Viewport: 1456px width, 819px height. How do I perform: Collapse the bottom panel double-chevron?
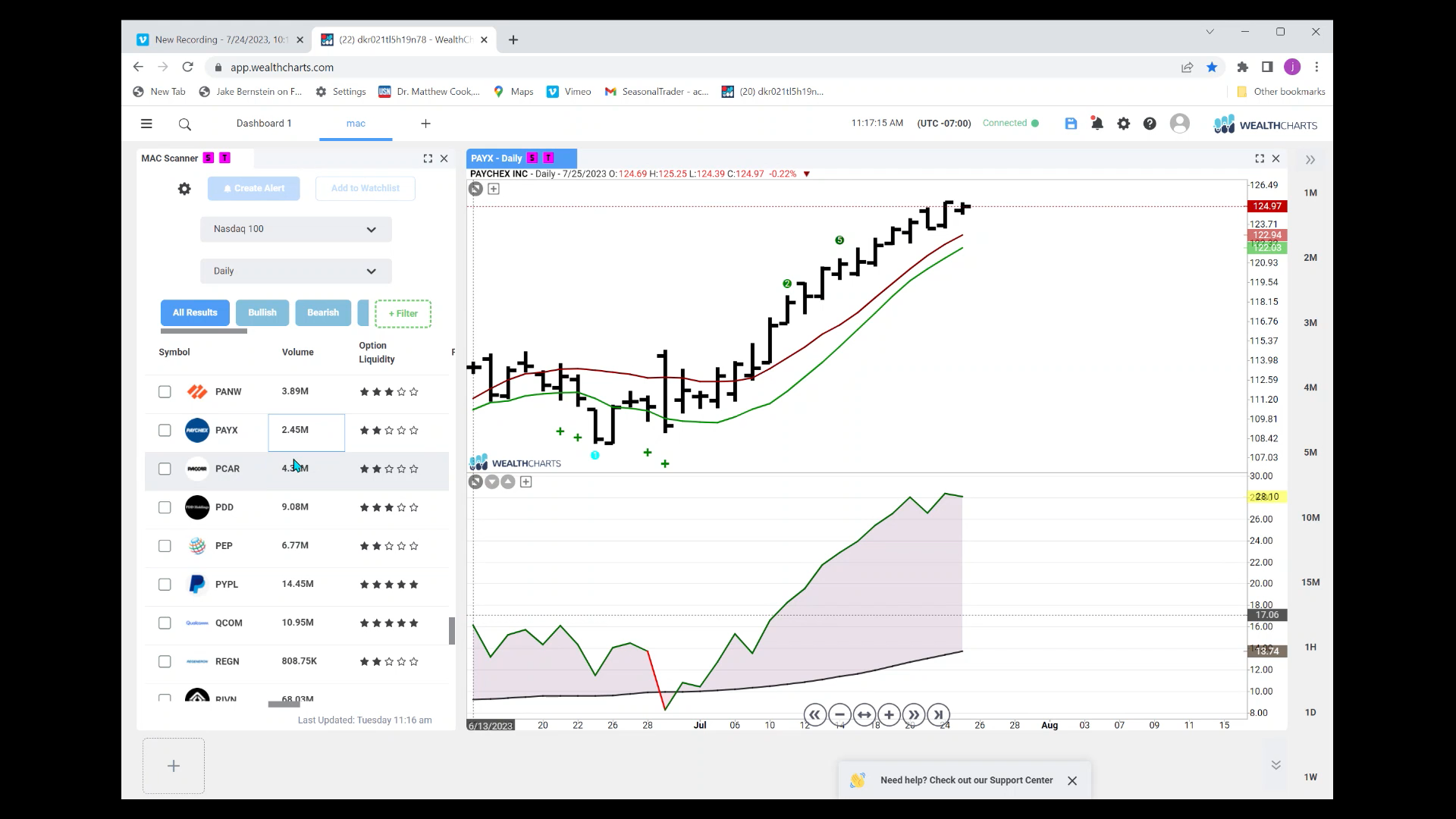(1276, 765)
